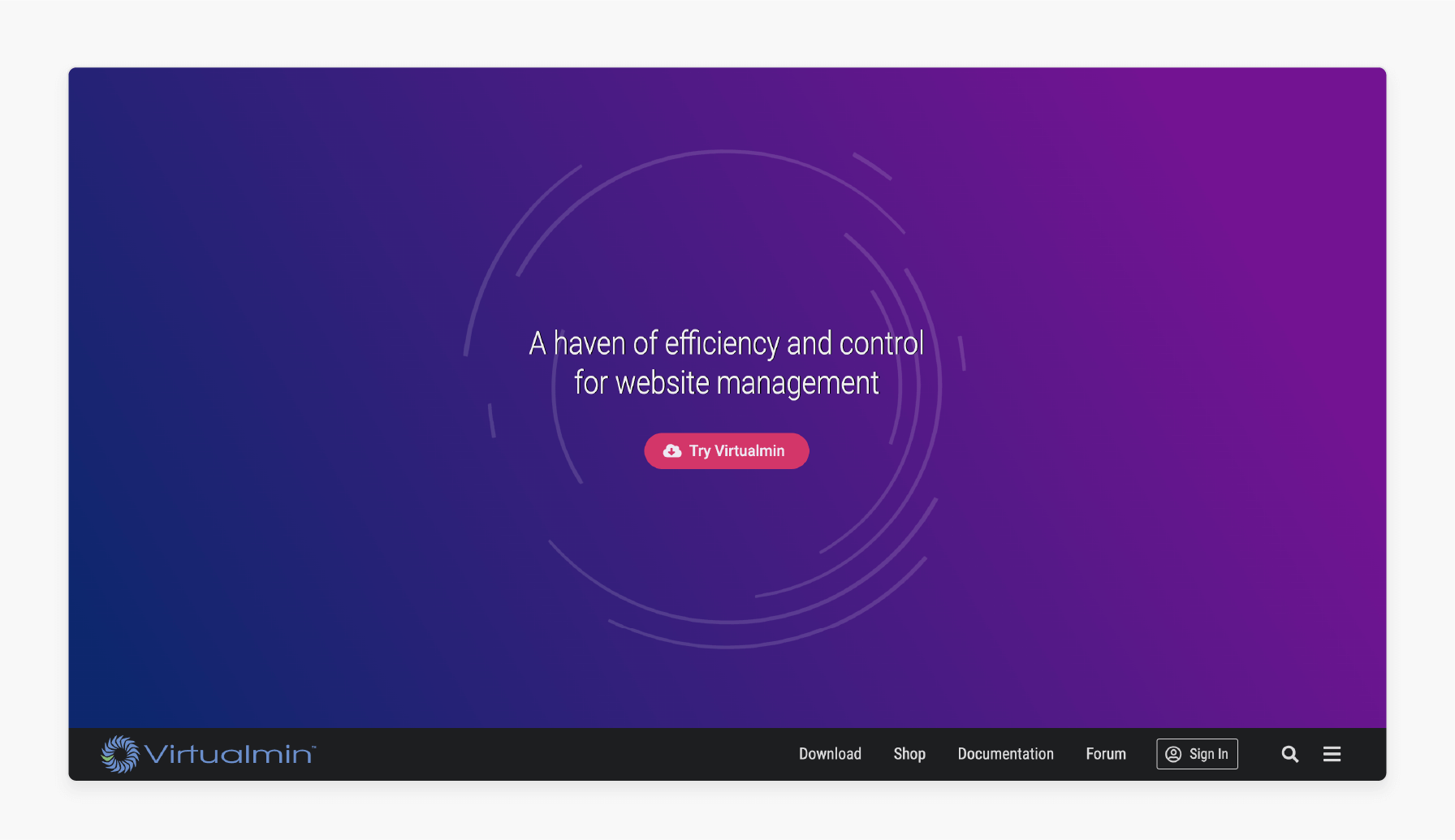Click the Try Virtualmin button
This screenshot has height=840, width=1455.
pyautogui.click(x=727, y=450)
